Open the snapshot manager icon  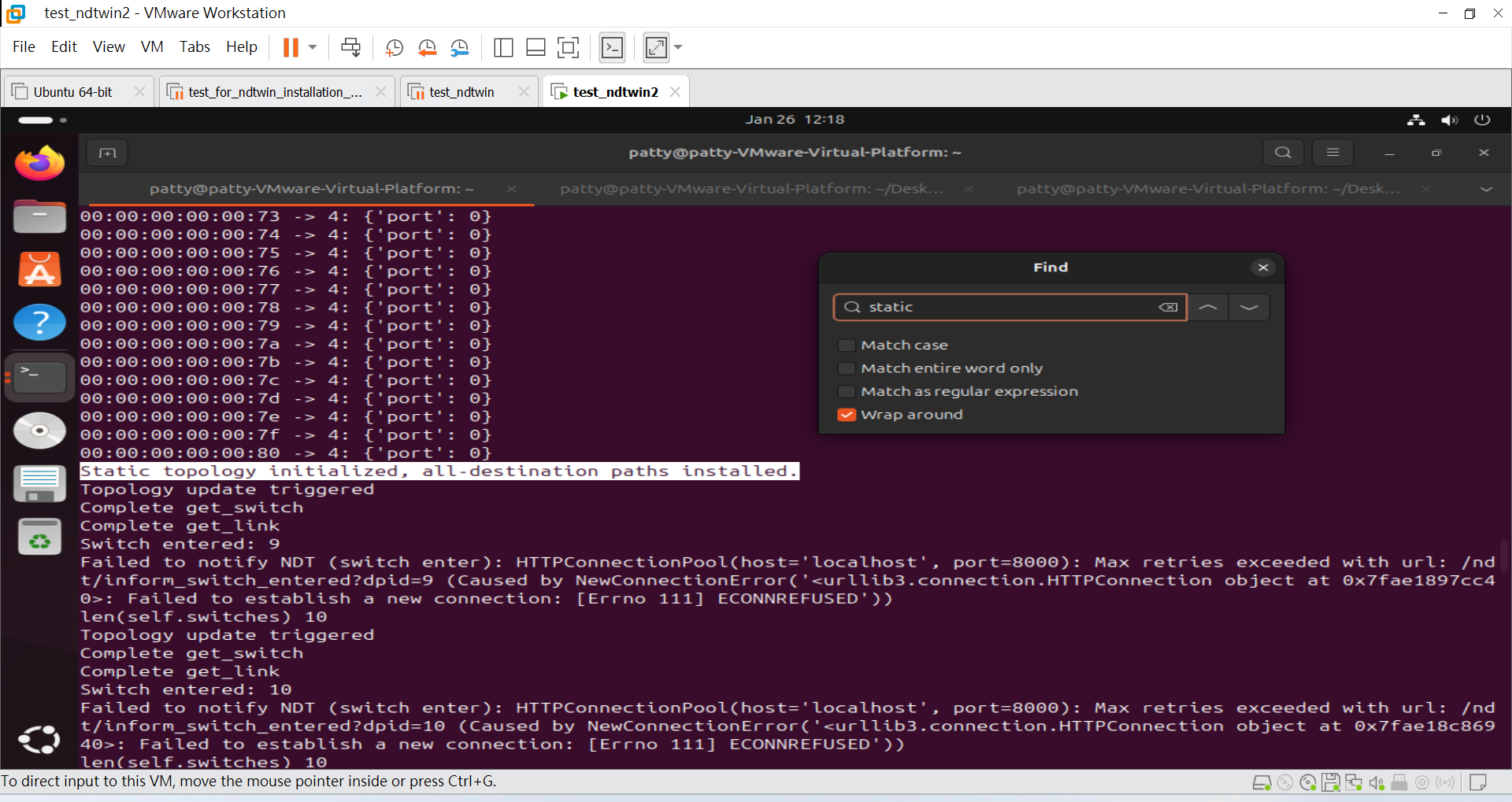tap(459, 48)
